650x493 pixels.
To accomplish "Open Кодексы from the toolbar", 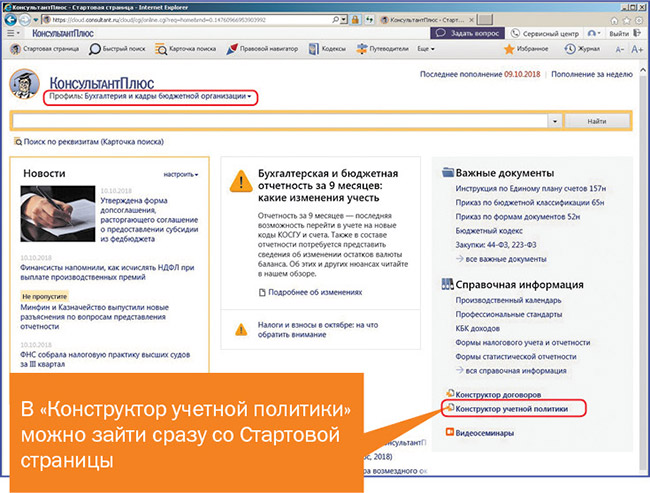I will tap(327, 49).
